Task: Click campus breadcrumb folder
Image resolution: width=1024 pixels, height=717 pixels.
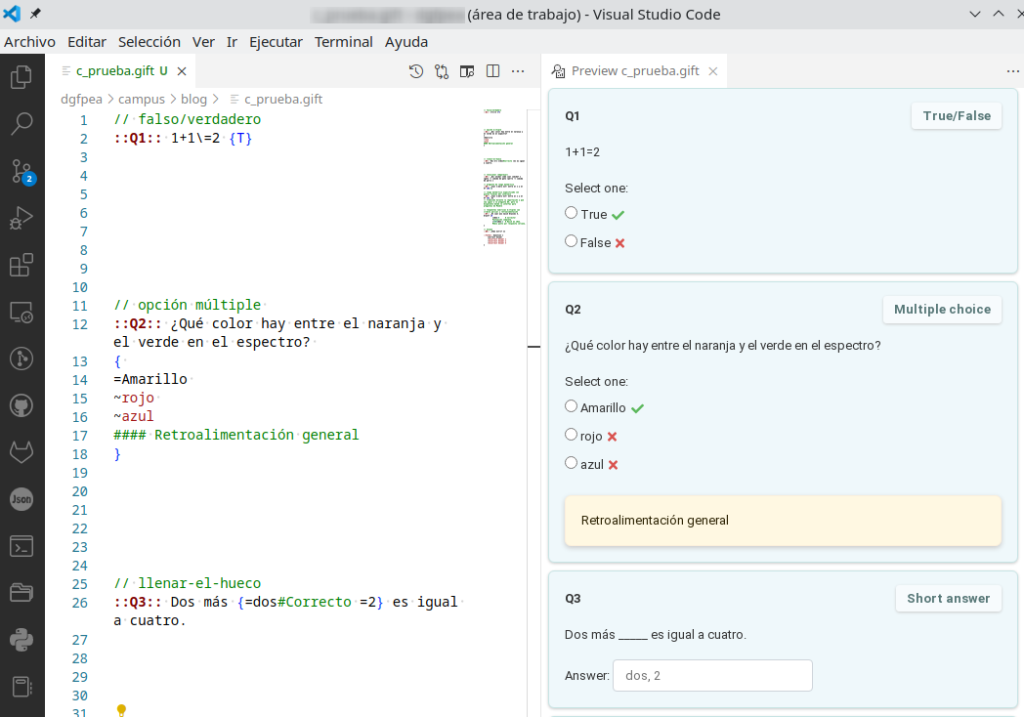Action: tap(141, 99)
